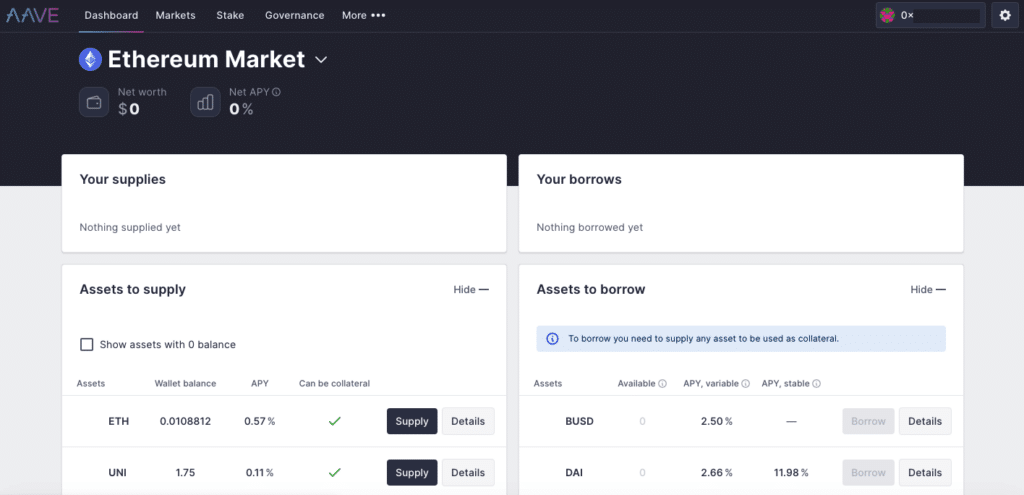
Task: Click the Net APY bar chart icon
Action: [205, 103]
